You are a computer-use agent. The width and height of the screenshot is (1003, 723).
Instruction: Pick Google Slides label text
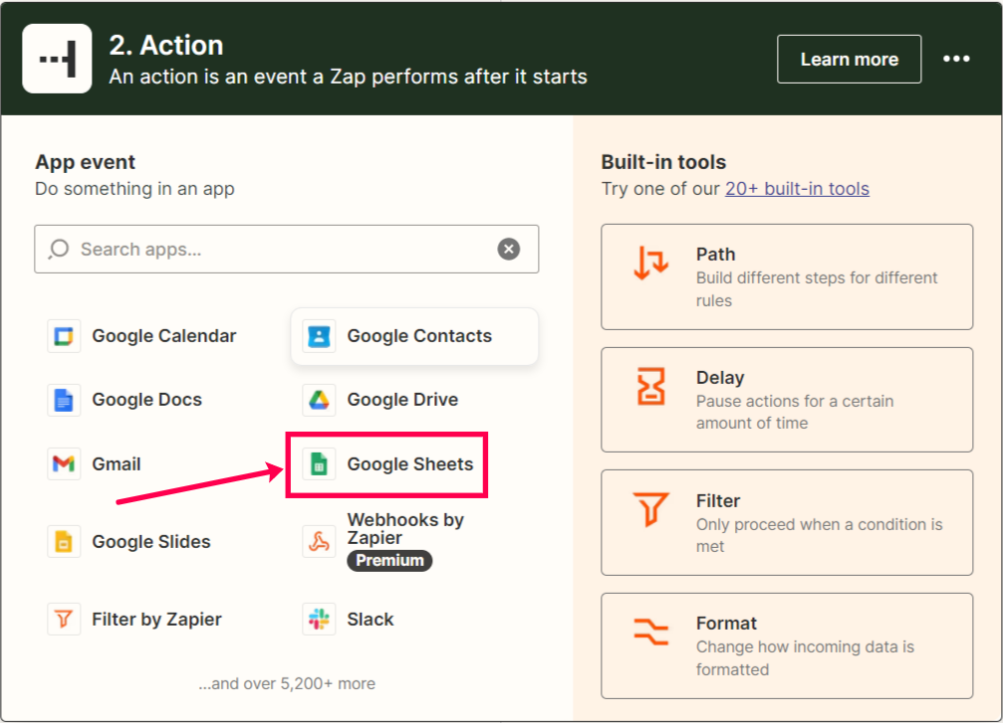tap(151, 542)
